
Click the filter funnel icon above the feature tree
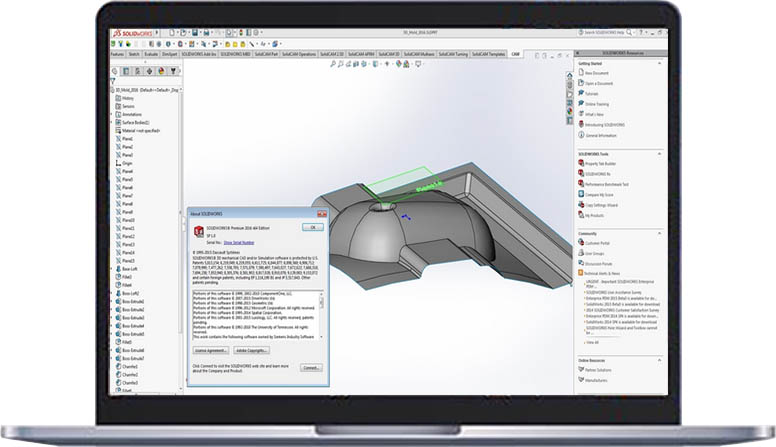coord(113,81)
